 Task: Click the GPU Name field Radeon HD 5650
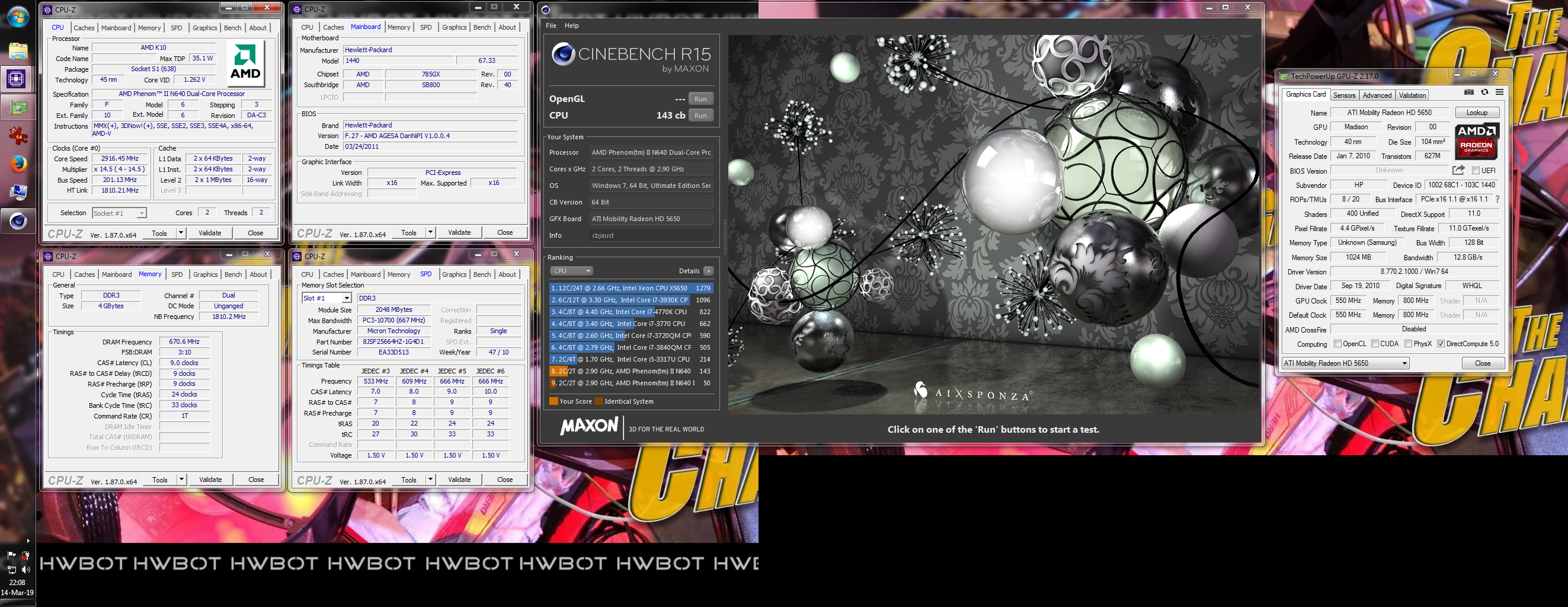point(1389,113)
